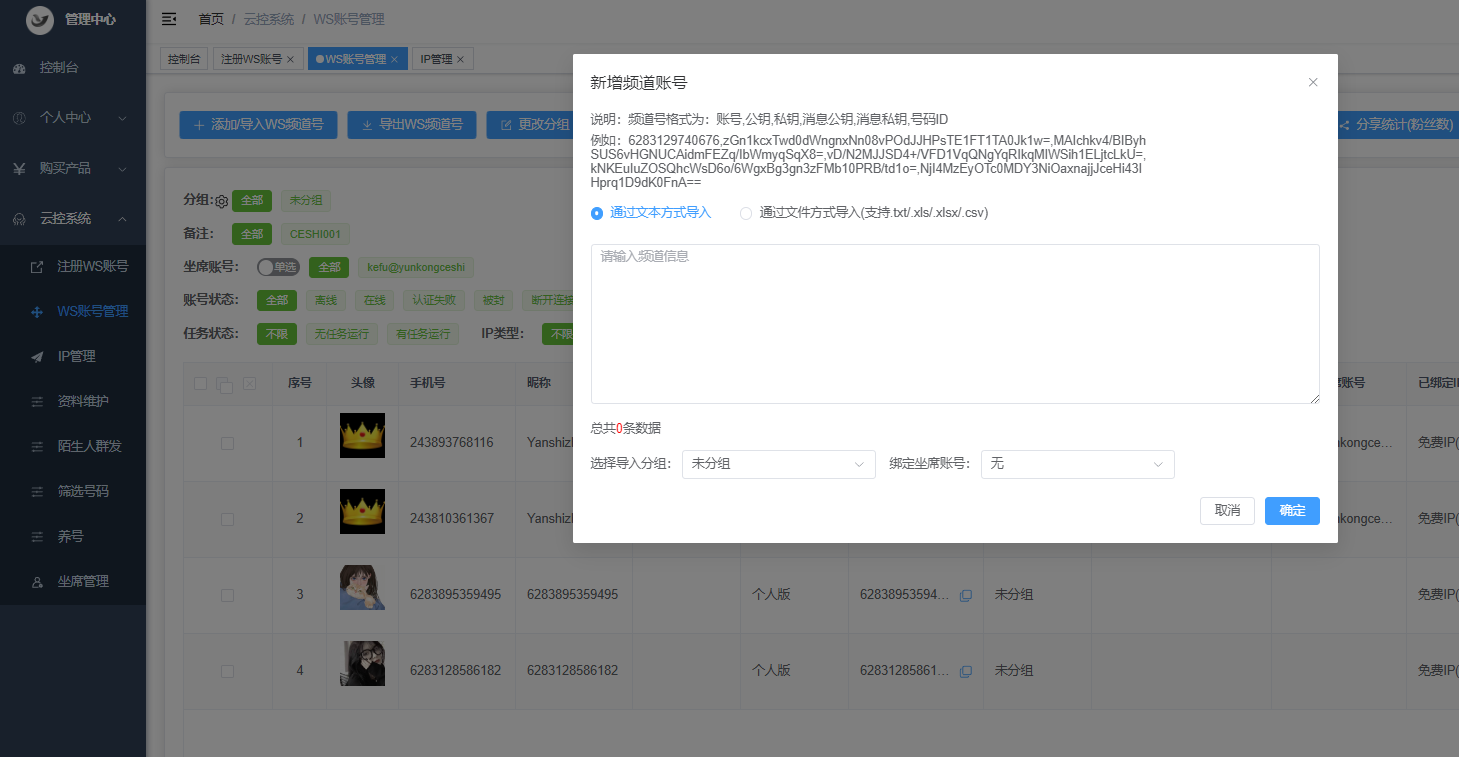Copy icon next to 62831285861…
The width and height of the screenshot is (1459, 757).
click(x=965, y=671)
